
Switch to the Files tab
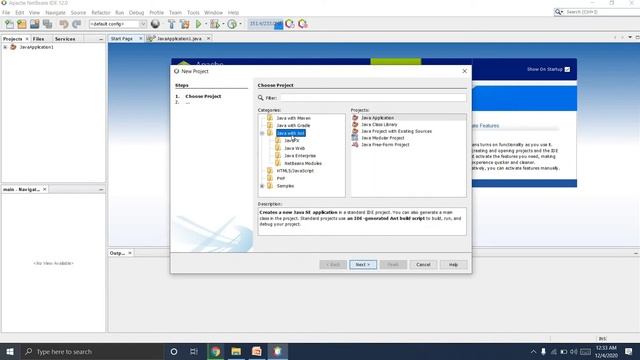[x=39, y=39]
